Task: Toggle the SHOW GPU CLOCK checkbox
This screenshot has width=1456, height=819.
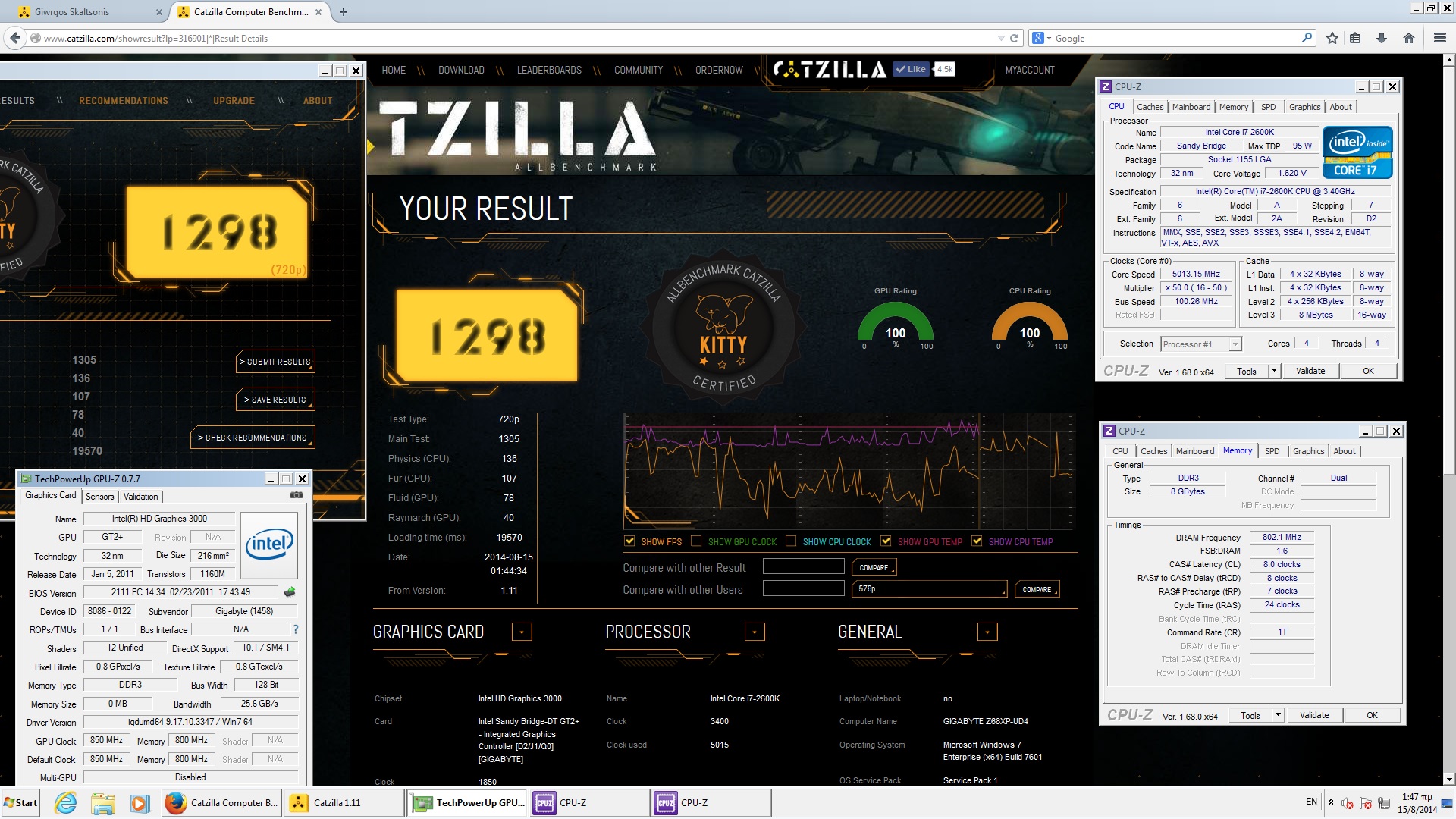Action: pos(696,541)
